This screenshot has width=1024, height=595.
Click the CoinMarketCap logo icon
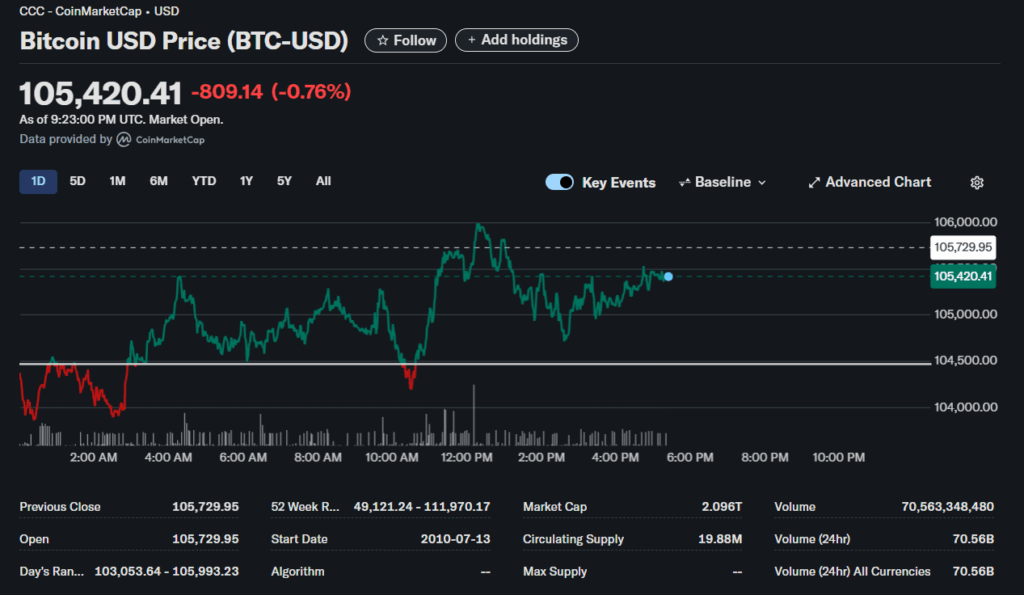click(123, 140)
